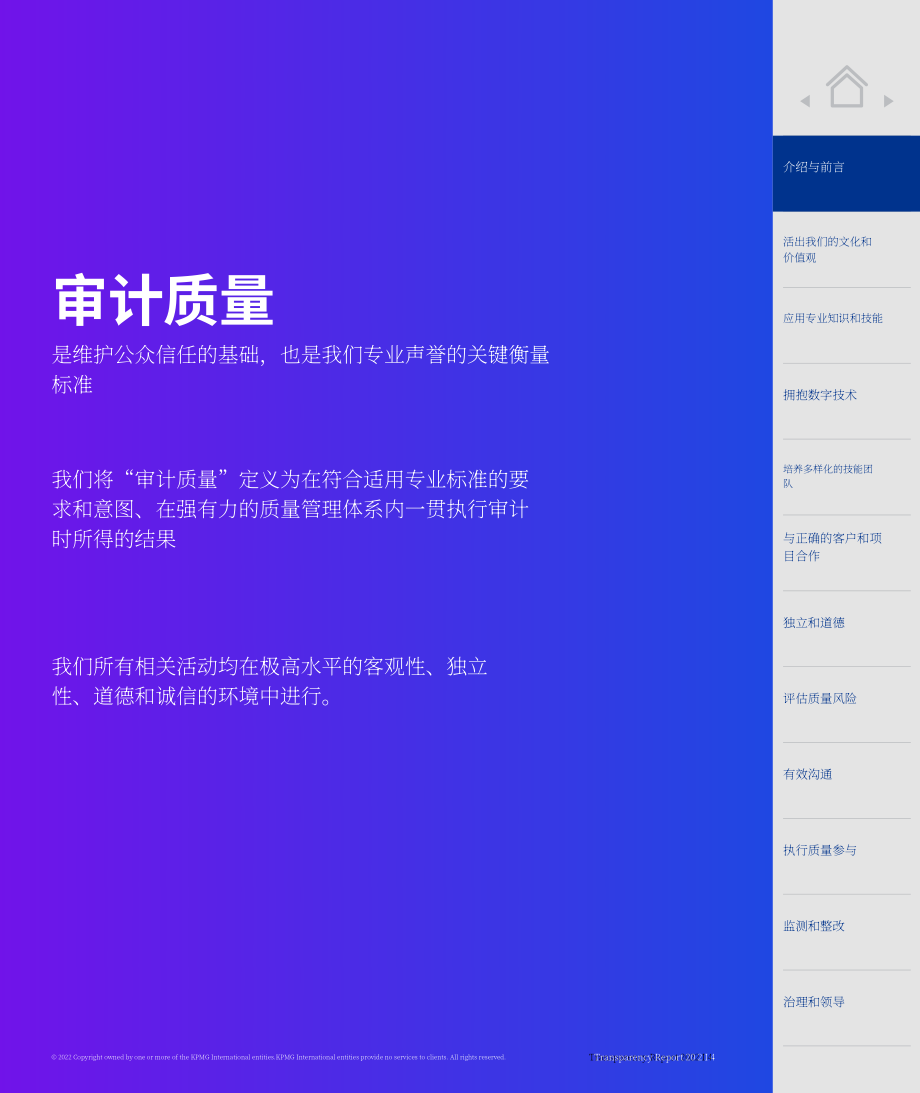This screenshot has height=1093, width=920.
Task: Open 执行质量参与 section
Action: coord(820,850)
